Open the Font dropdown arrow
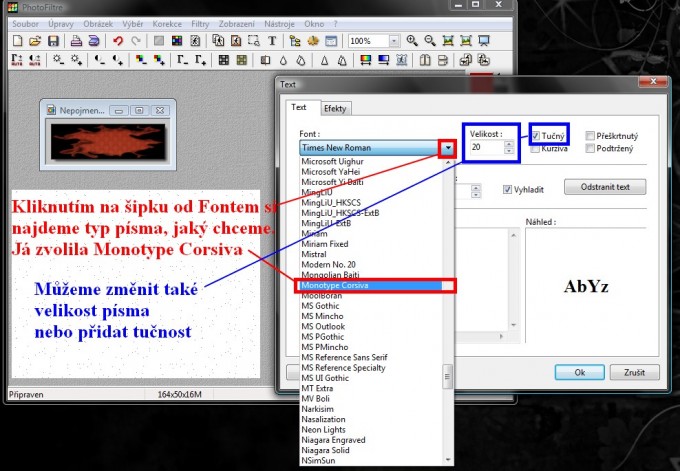This screenshot has height=471, width=680. [x=448, y=148]
